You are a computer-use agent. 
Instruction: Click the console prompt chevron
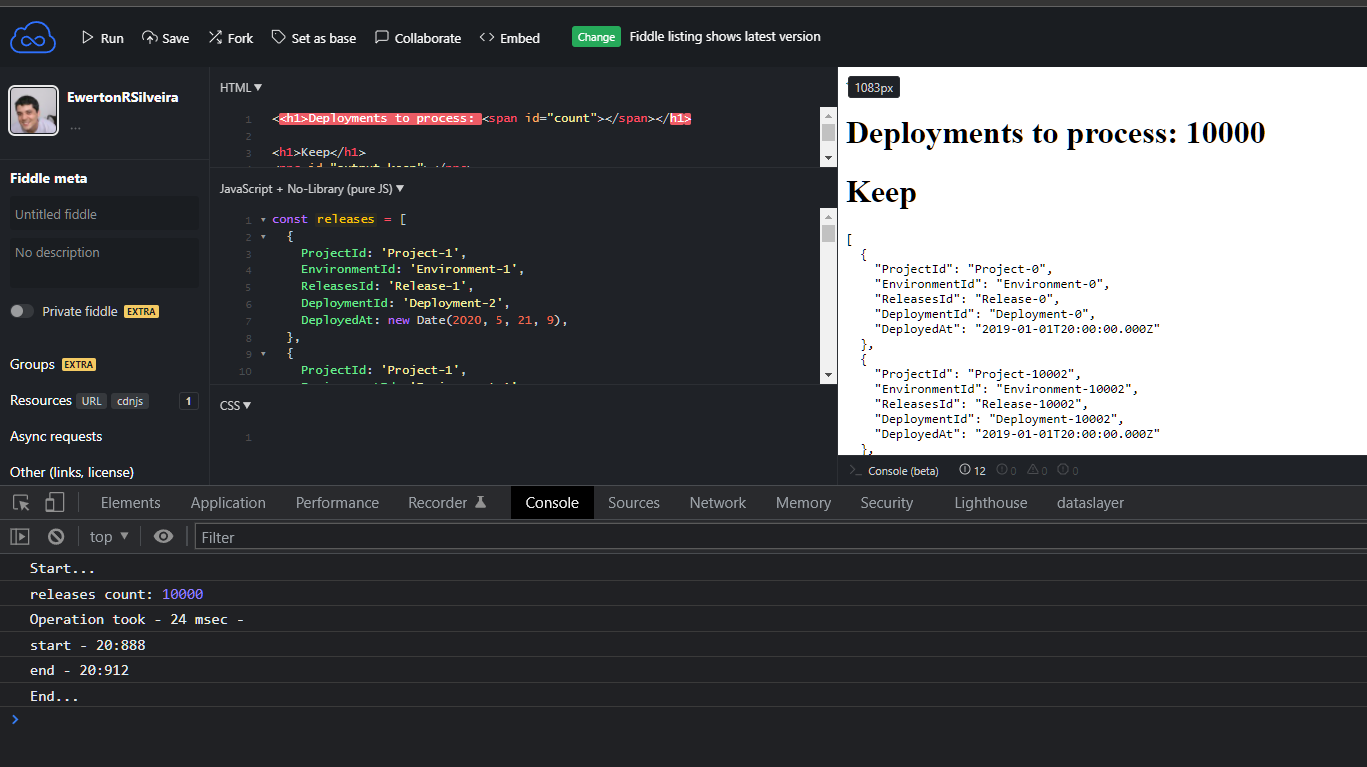(14, 719)
